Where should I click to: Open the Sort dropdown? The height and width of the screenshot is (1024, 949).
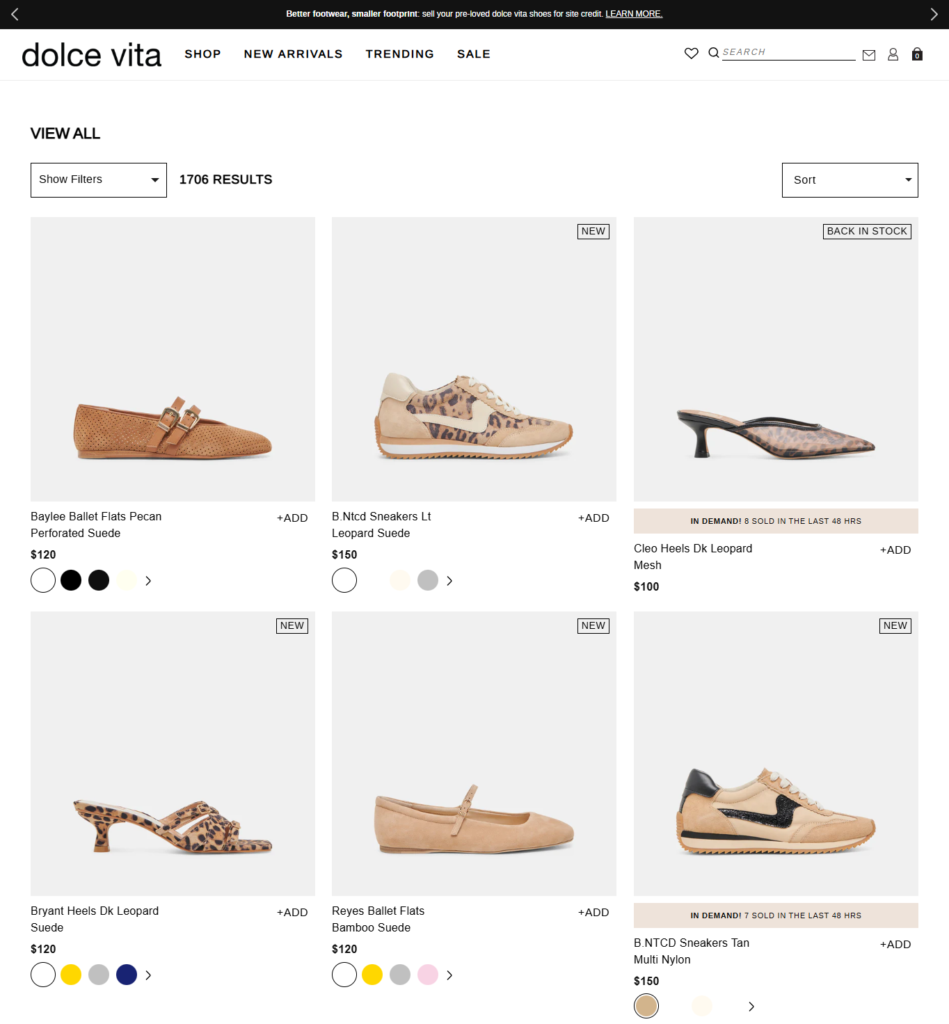[x=849, y=180]
